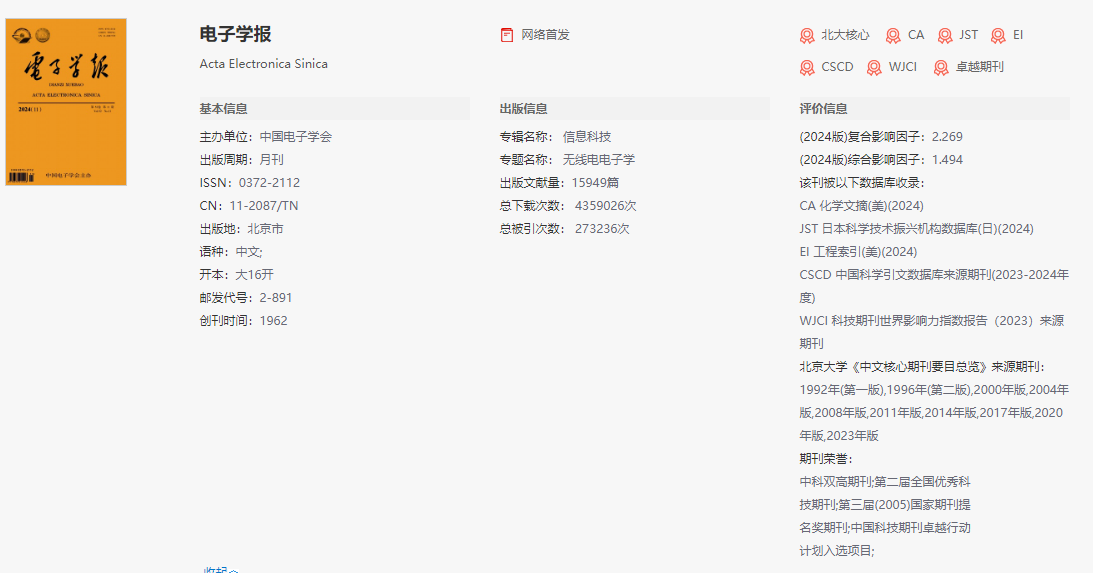Select the 复合影响因子 value 2.269

pos(947,137)
